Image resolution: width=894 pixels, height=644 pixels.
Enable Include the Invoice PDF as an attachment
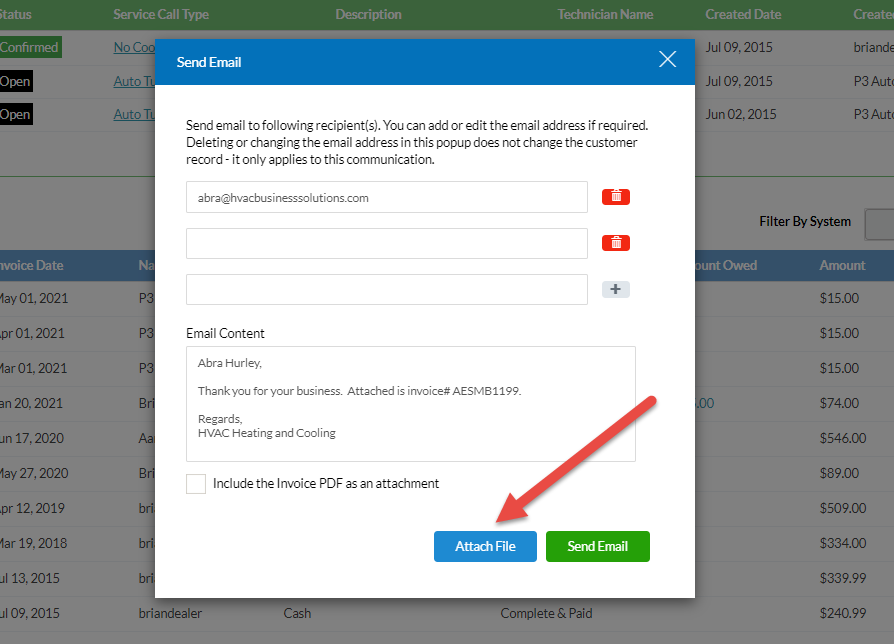(196, 483)
